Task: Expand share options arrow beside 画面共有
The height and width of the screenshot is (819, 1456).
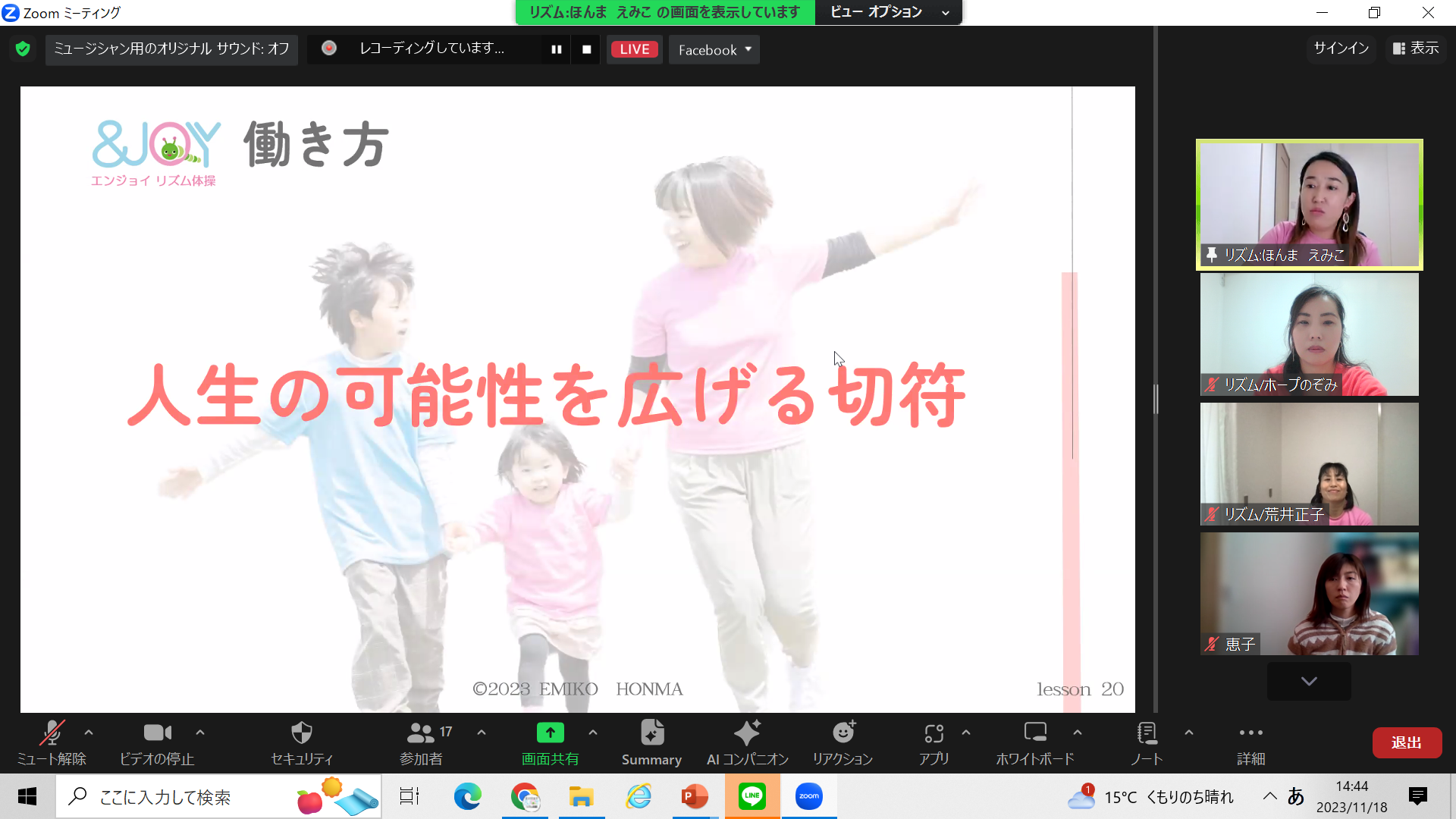Action: point(593,733)
